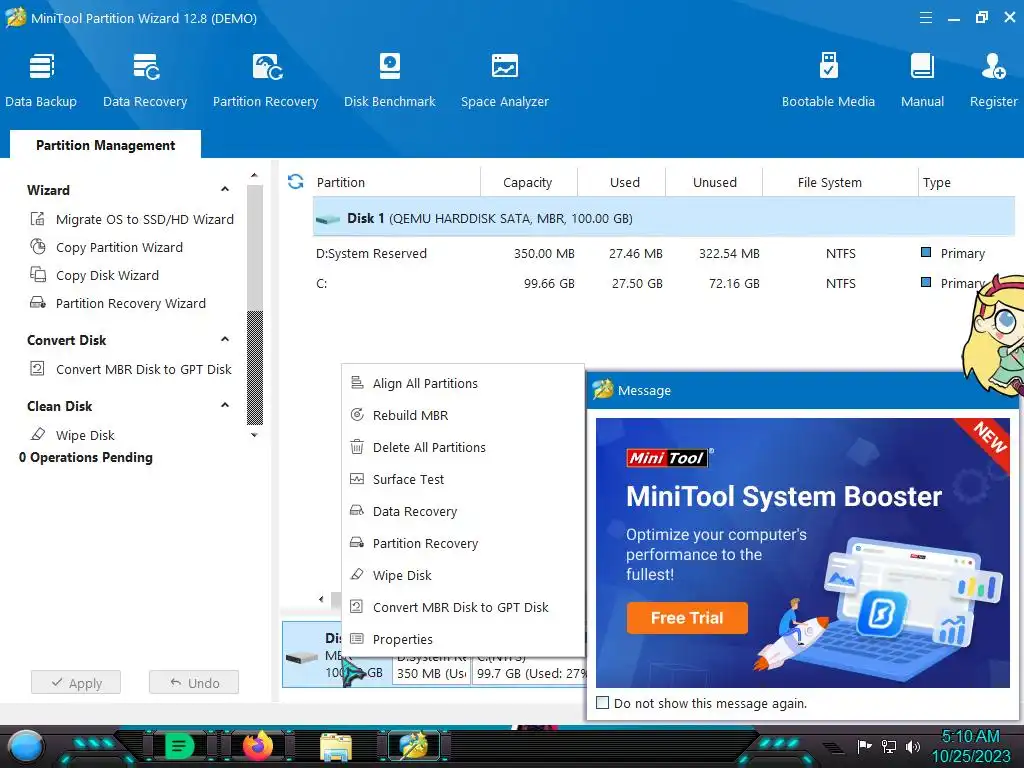This screenshot has width=1024, height=768.
Task: Open Partition Recovery in the top toolbar
Action: (265, 80)
